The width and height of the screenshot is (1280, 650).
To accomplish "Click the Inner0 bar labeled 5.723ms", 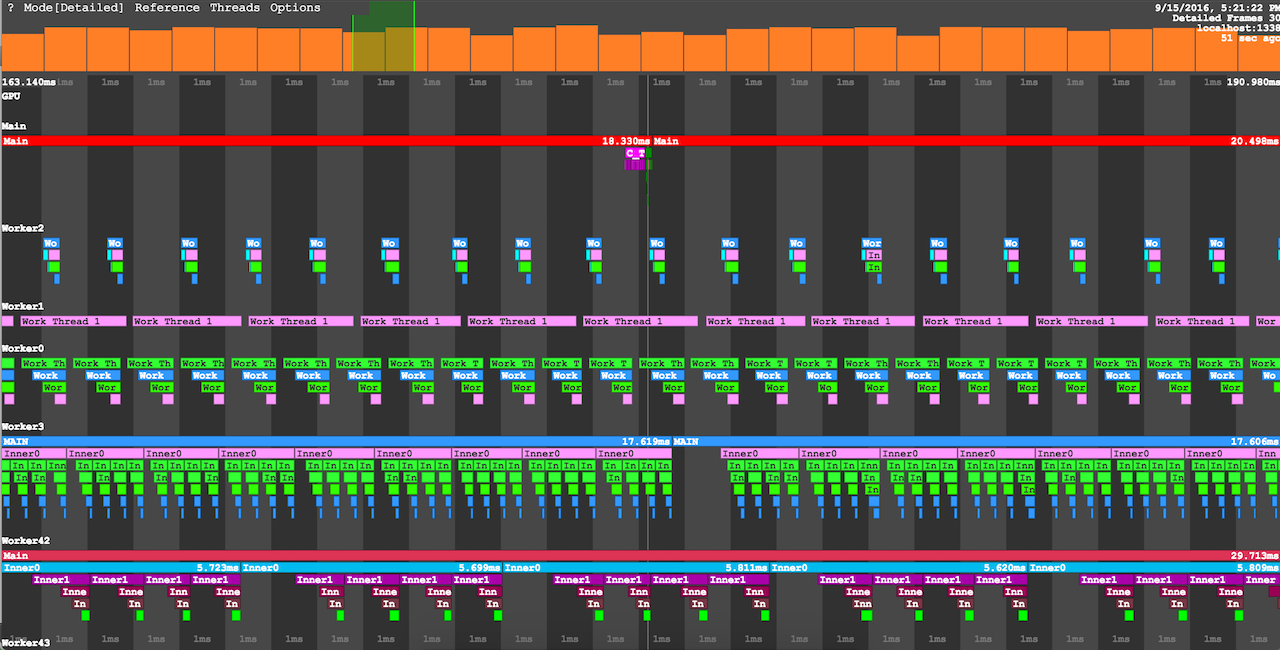I will [x=120, y=567].
